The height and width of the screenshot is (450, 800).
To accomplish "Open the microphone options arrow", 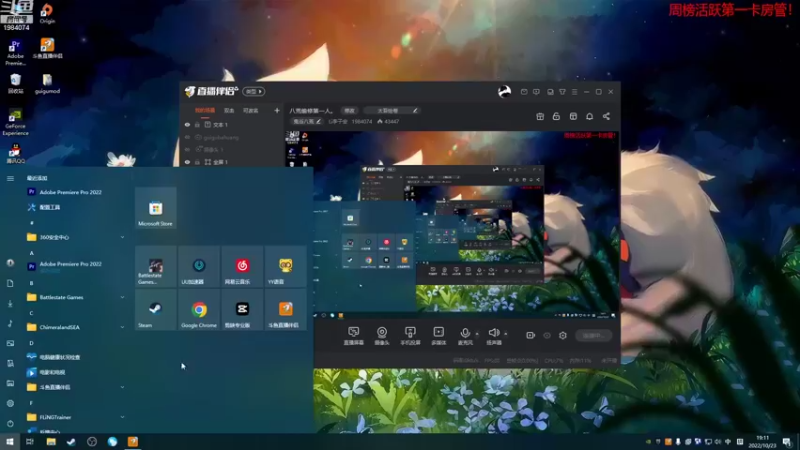I will pos(477,334).
